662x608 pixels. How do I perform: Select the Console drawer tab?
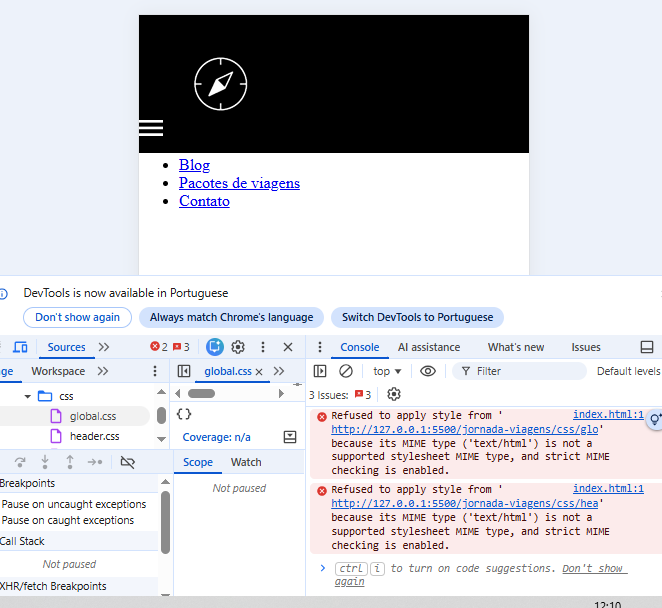360,347
